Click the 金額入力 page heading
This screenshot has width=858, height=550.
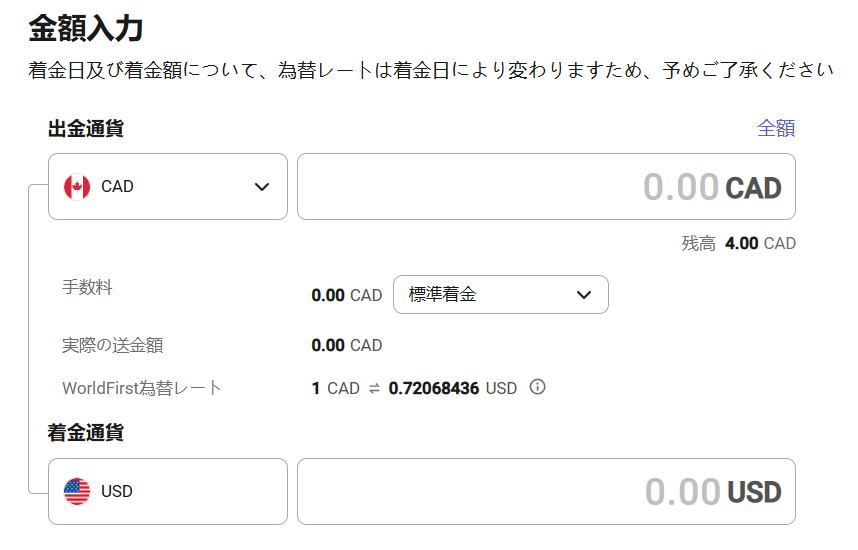[x=86, y=28]
